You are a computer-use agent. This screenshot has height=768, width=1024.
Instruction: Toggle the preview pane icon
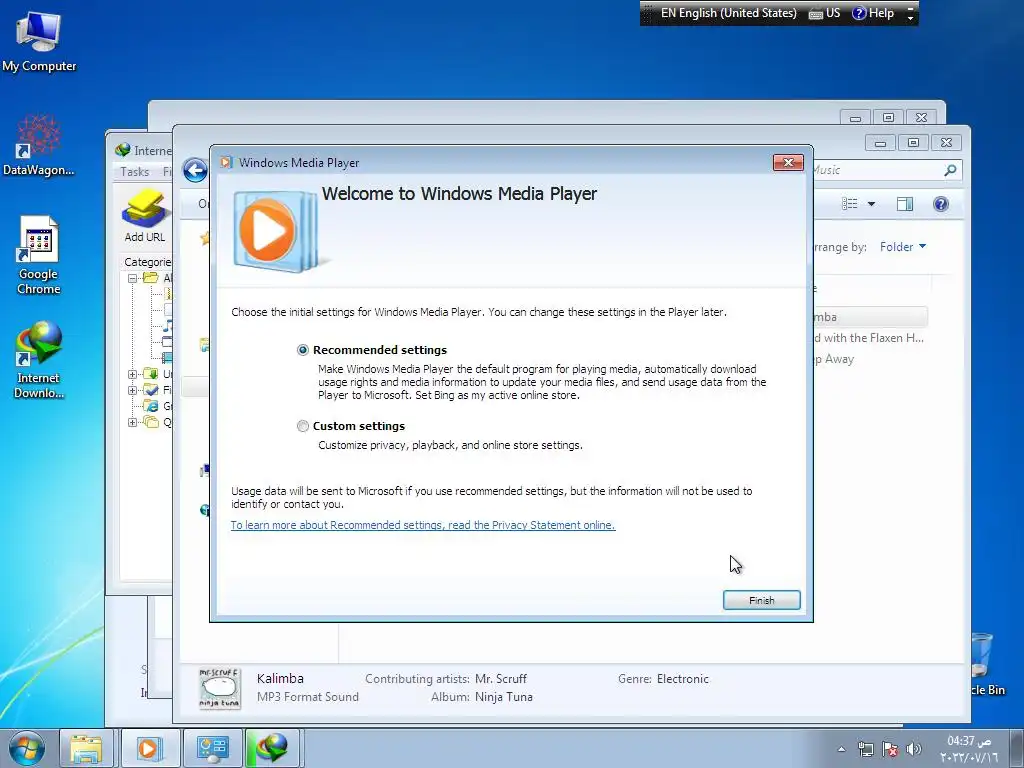point(904,204)
